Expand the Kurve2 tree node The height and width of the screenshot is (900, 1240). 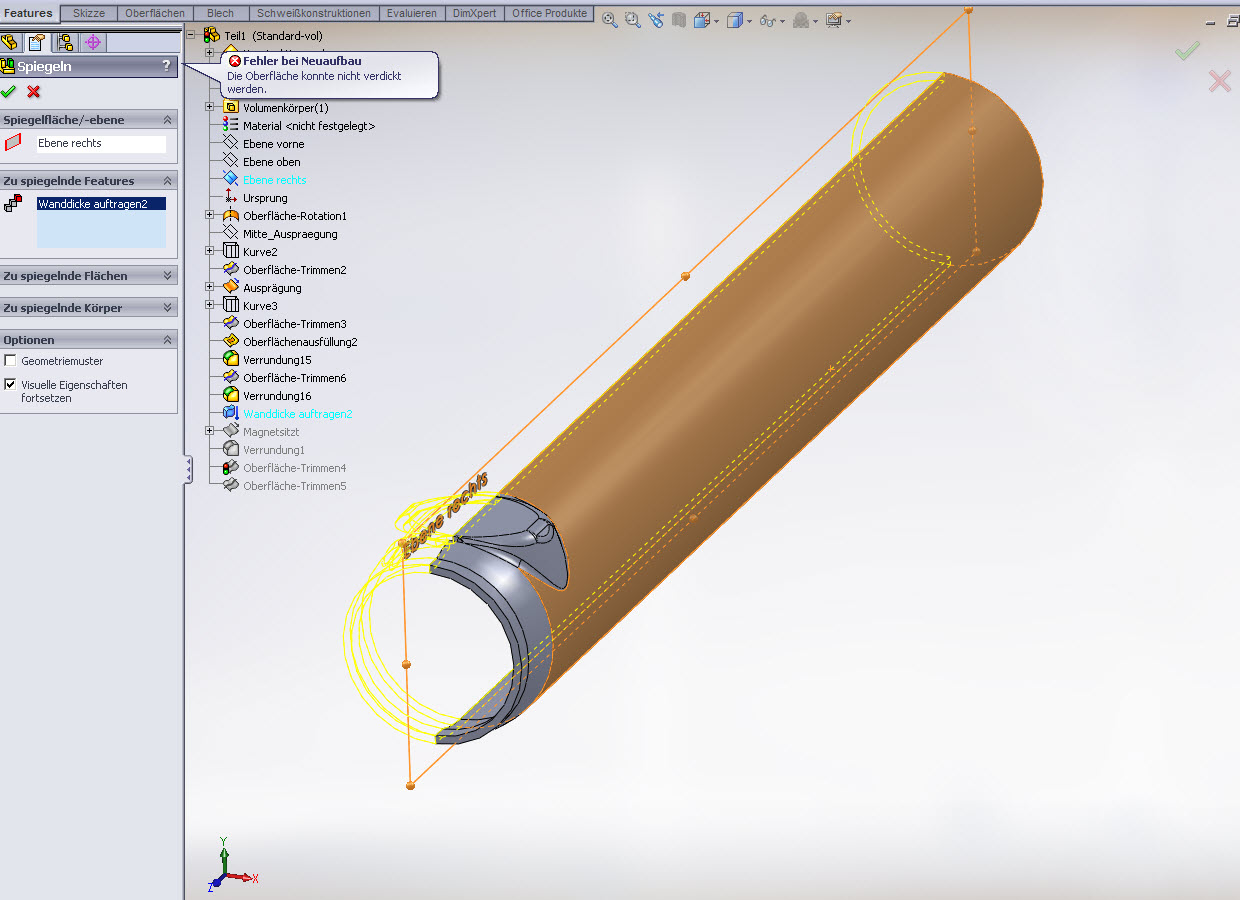pos(209,252)
